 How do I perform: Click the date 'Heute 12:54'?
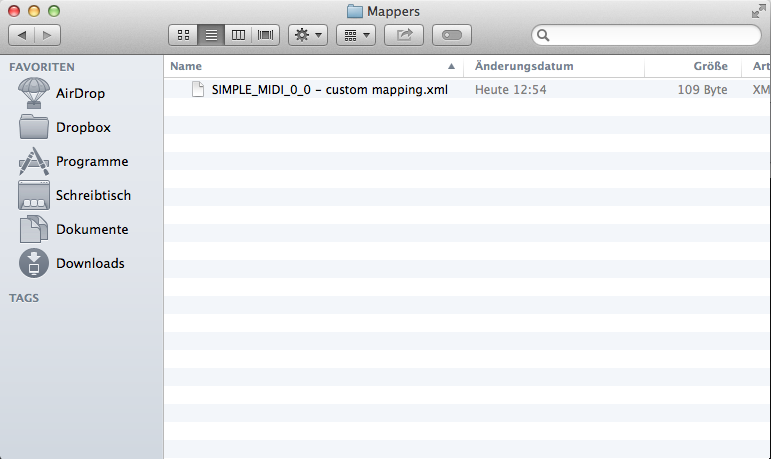coord(510,90)
